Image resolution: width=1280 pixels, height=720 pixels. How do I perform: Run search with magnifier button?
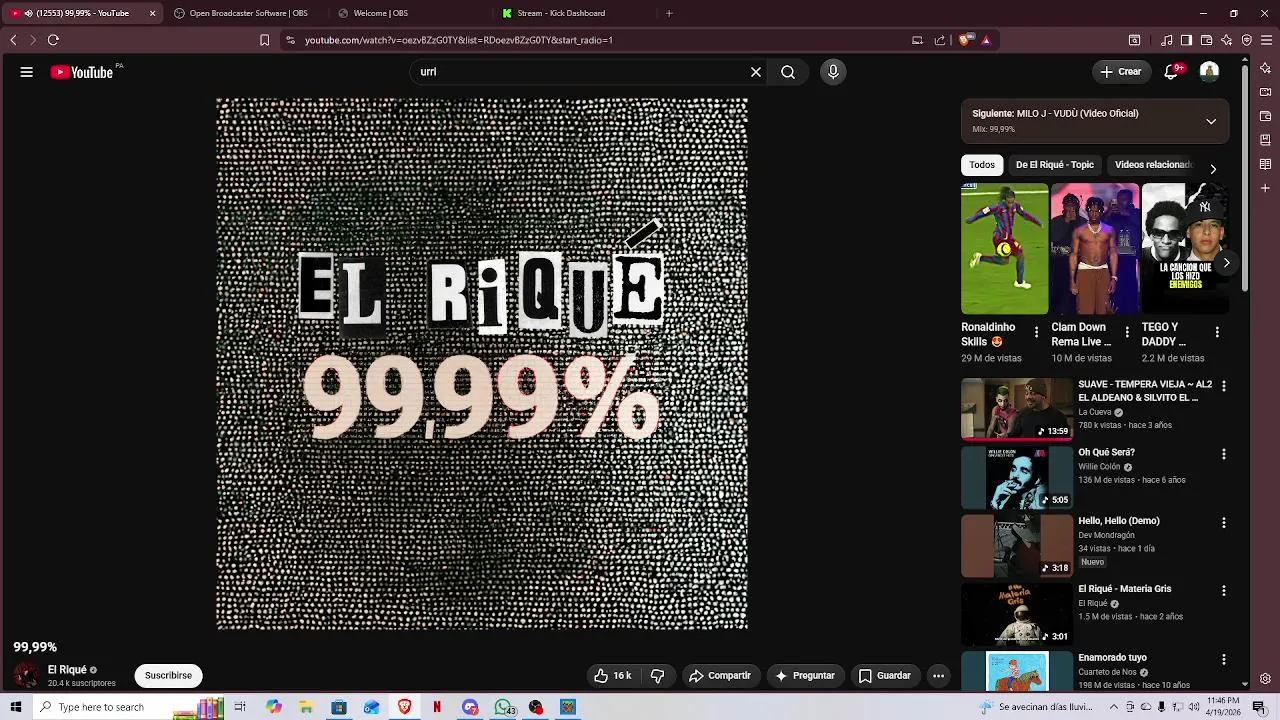click(788, 72)
